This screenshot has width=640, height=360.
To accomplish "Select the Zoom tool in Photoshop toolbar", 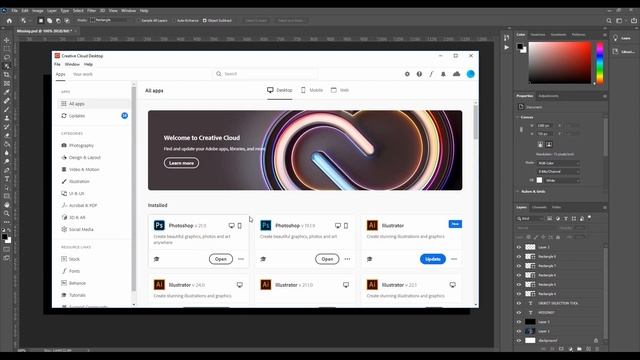I will pos(7,213).
